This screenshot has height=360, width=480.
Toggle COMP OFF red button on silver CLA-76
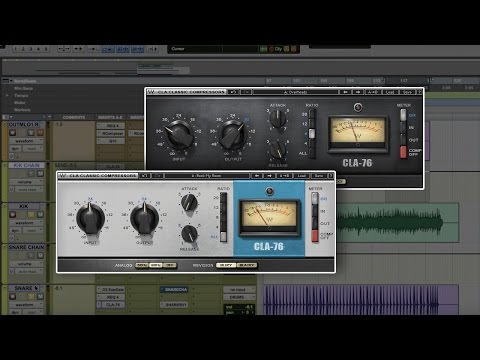coord(315,236)
